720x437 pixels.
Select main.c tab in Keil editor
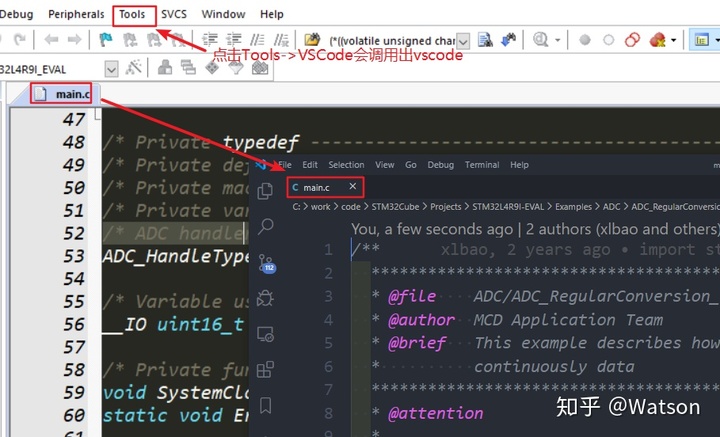coord(64,94)
